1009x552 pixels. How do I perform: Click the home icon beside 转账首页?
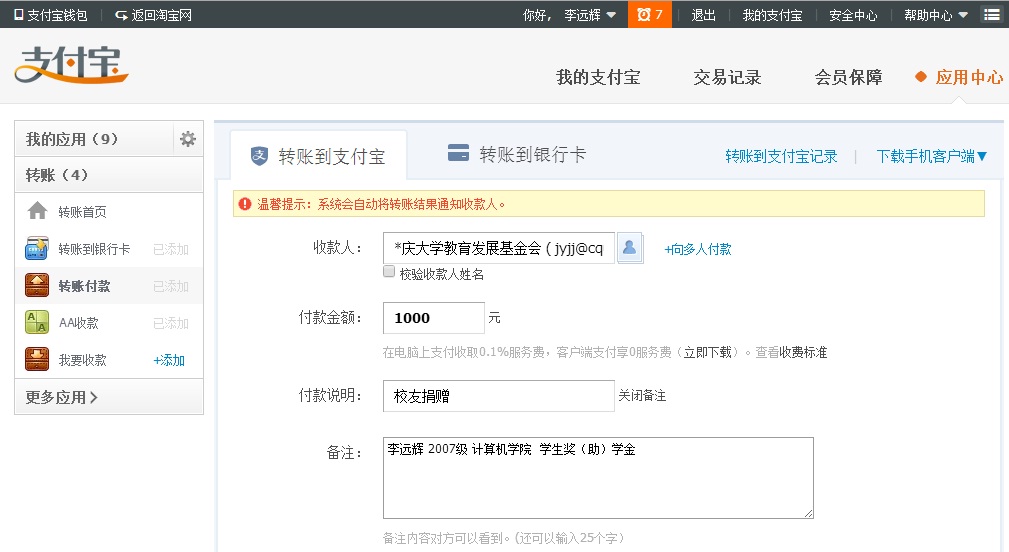[37, 211]
